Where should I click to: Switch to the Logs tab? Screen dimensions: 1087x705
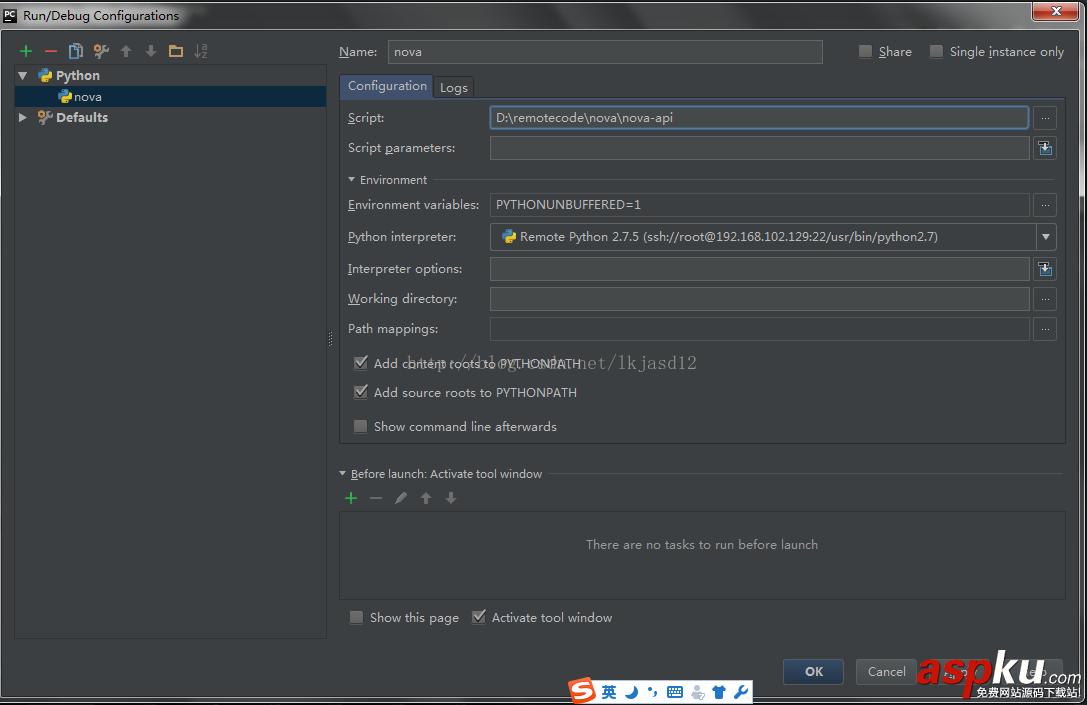coord(453,87)
